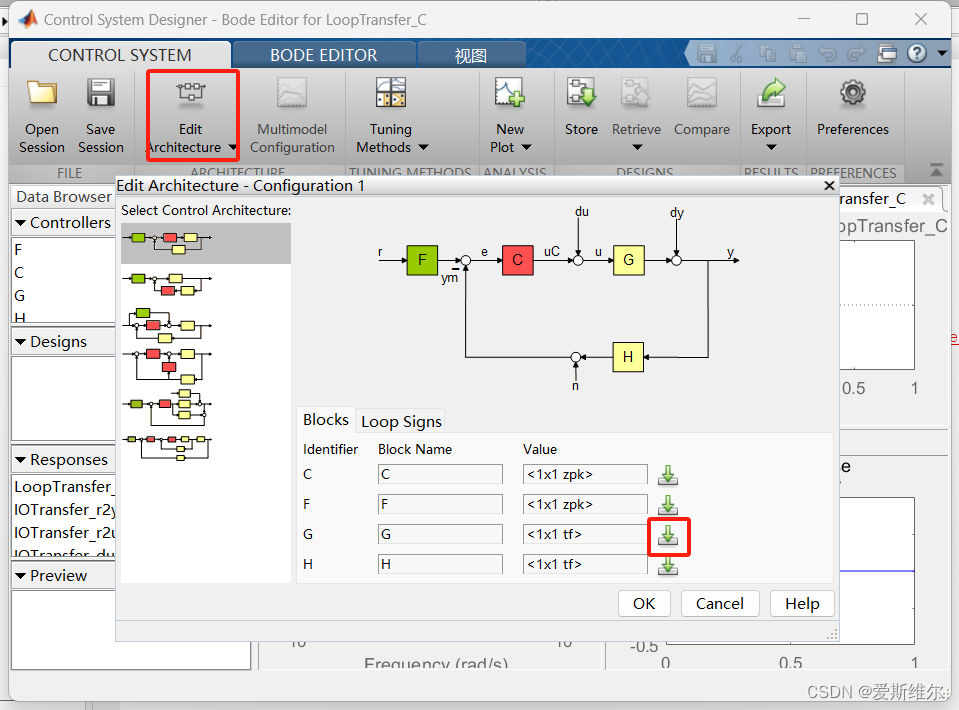Click OK in Edit Architecture dialog

click(x=644, y=604)
